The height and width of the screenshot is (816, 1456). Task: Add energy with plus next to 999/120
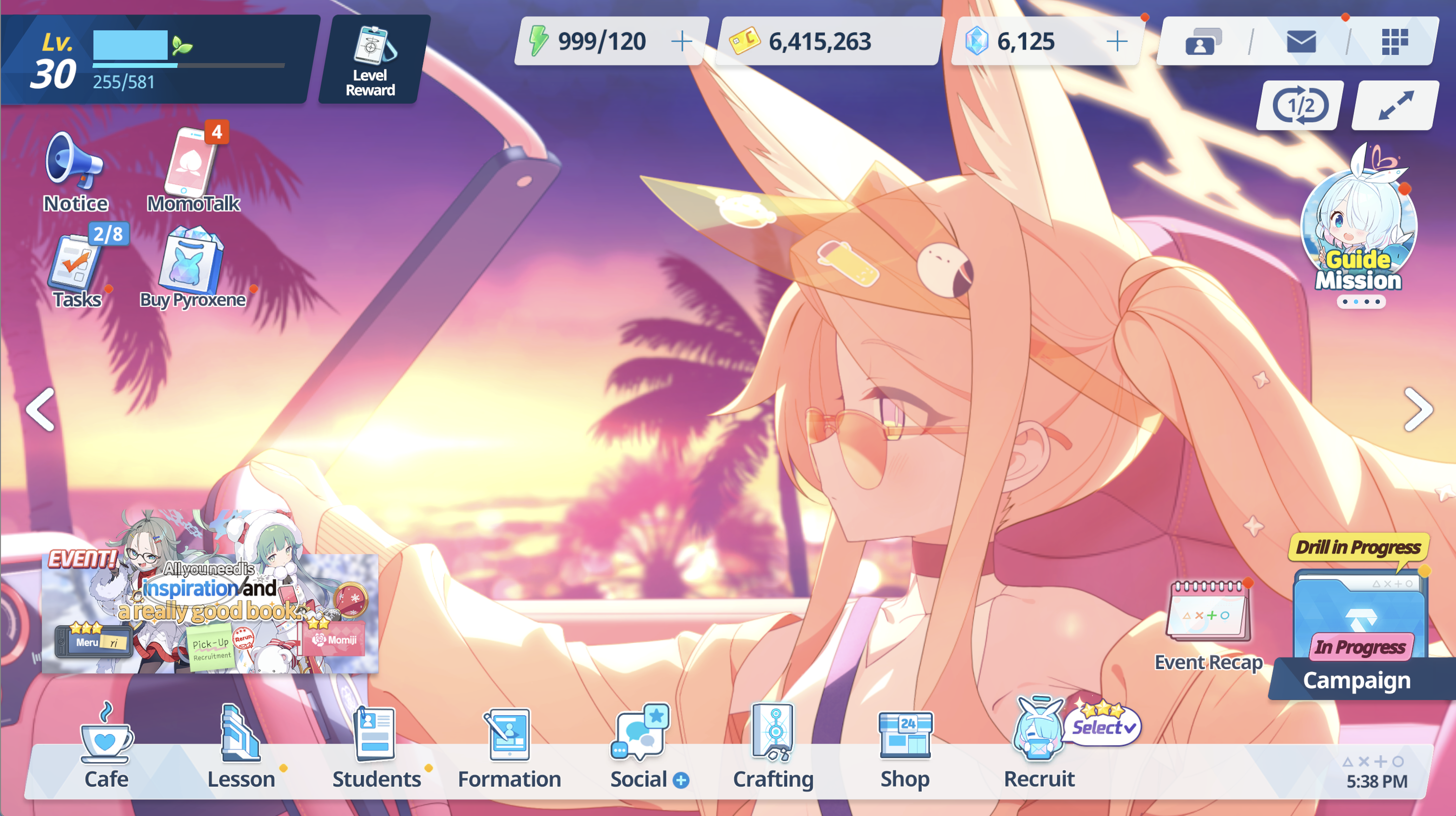tap(682, 41)
